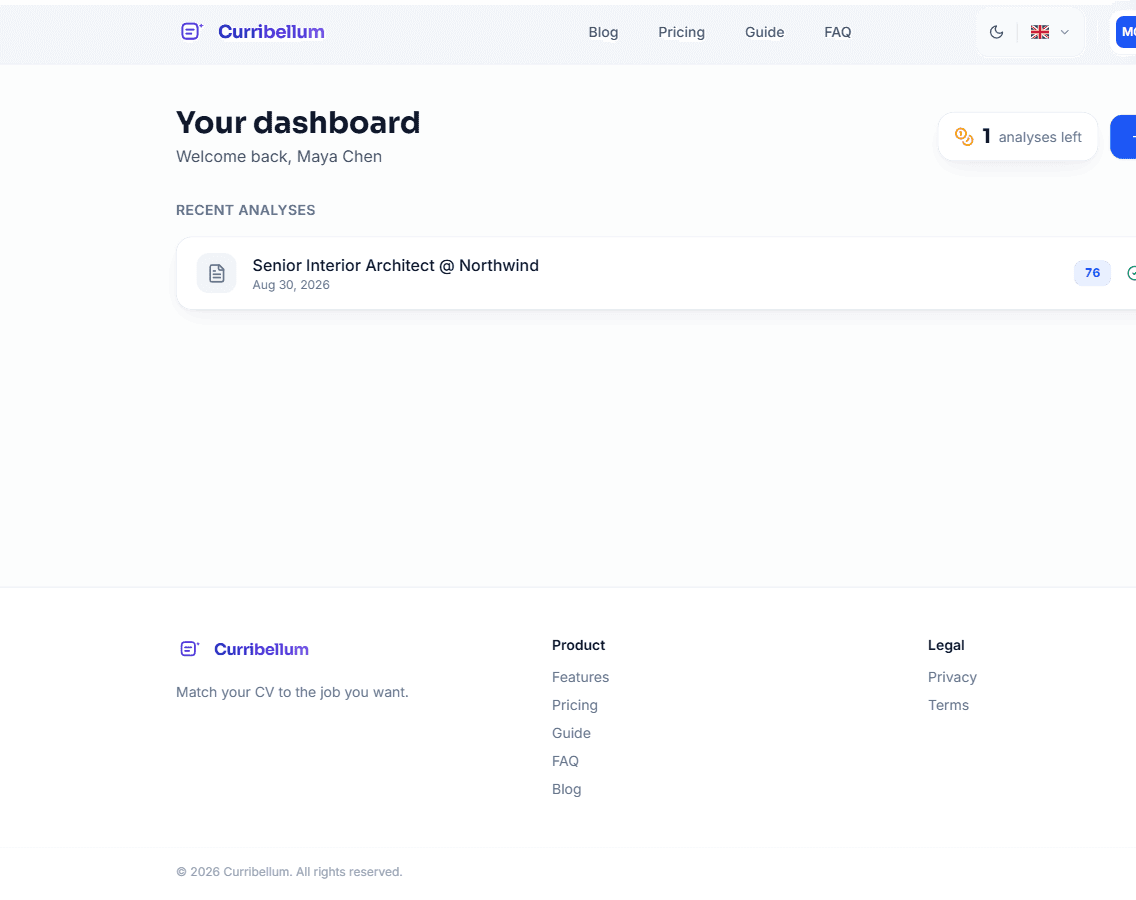Viewport: 1136px width, 900px height.
Task: Click the '1 analyses left' credits badge
Action: tap(1018, 136)
